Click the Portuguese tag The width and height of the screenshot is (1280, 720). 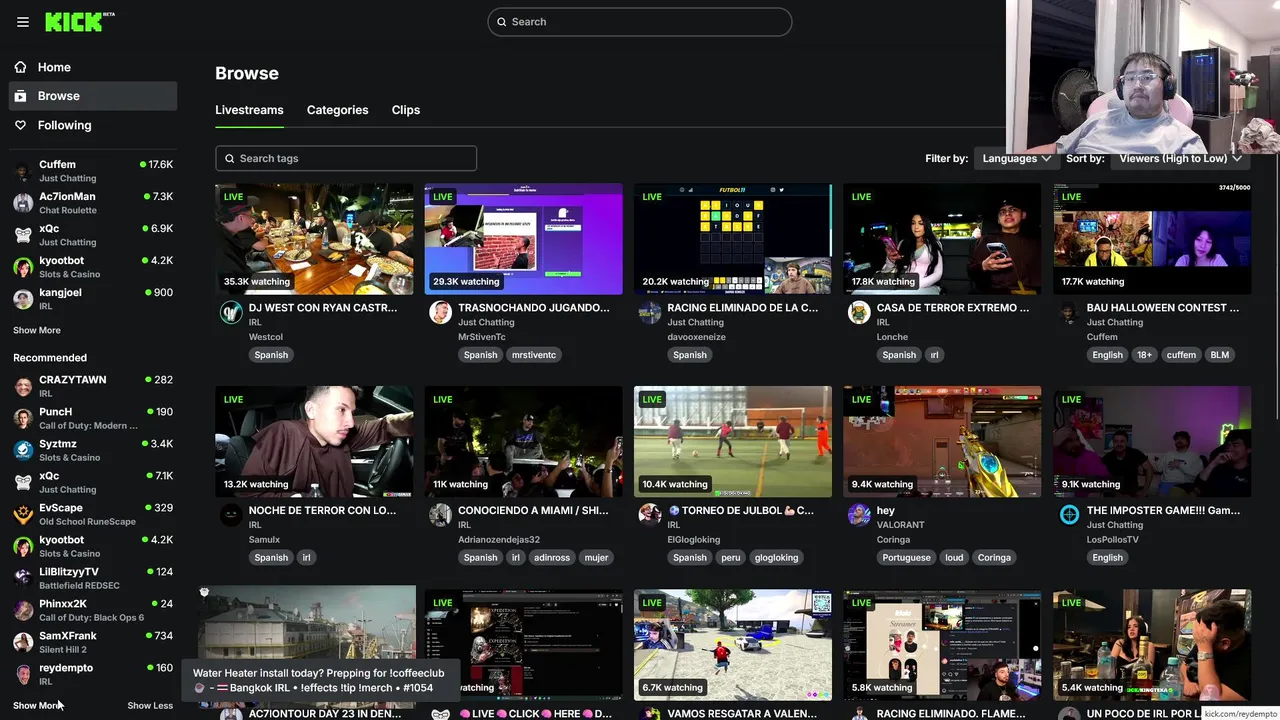(x=907, y=558)
